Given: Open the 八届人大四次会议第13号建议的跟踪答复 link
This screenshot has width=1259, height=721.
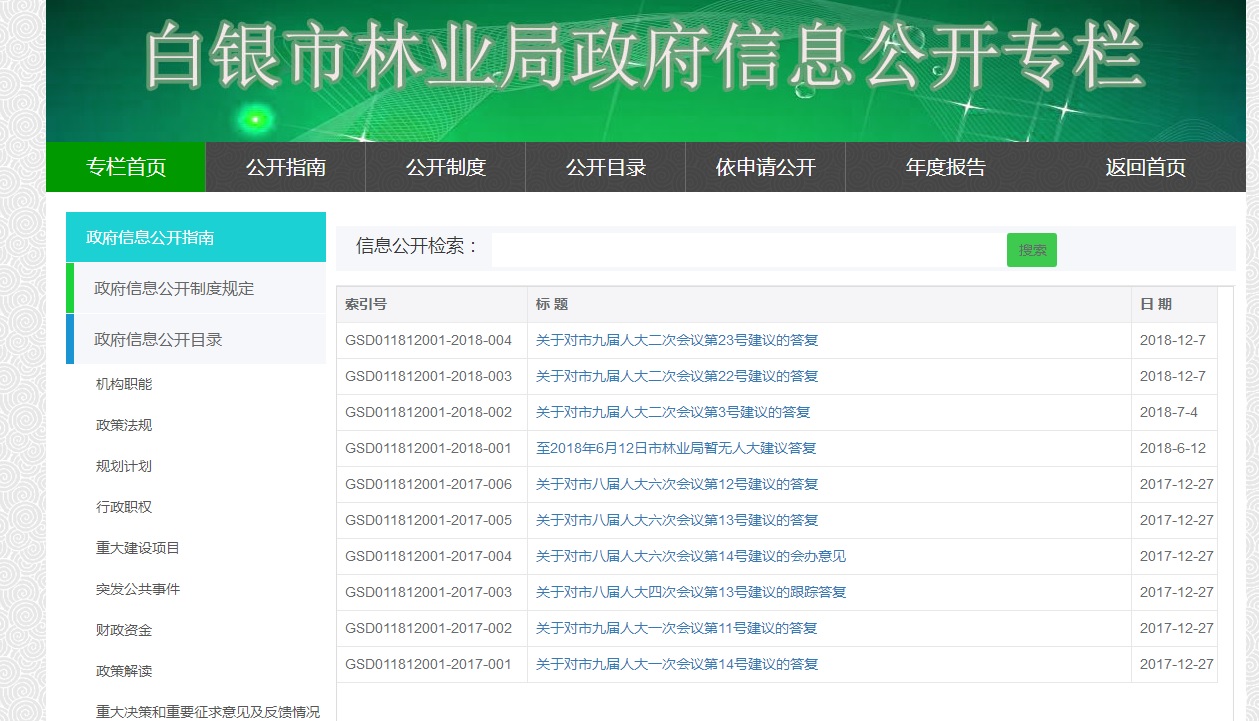Looking at the screenshot, I should pyautogui.click(x=691, y=592).
